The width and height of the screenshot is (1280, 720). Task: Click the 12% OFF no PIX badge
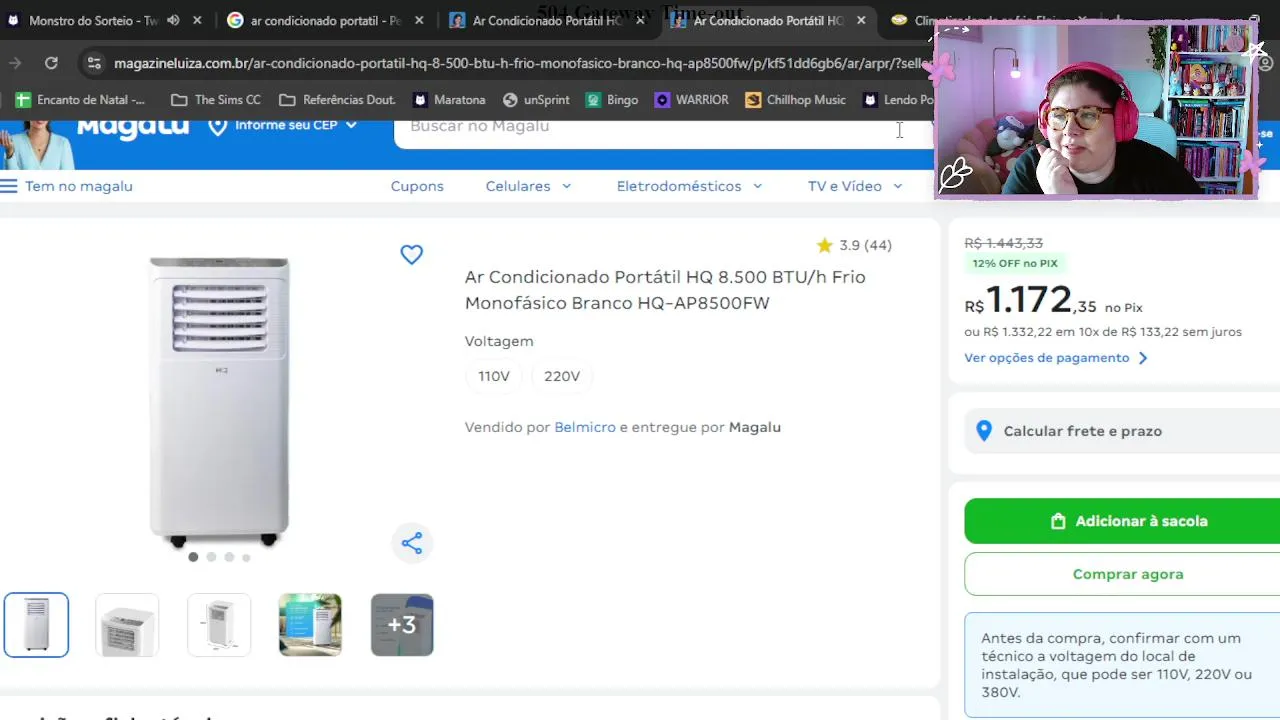coord(1014,263)
